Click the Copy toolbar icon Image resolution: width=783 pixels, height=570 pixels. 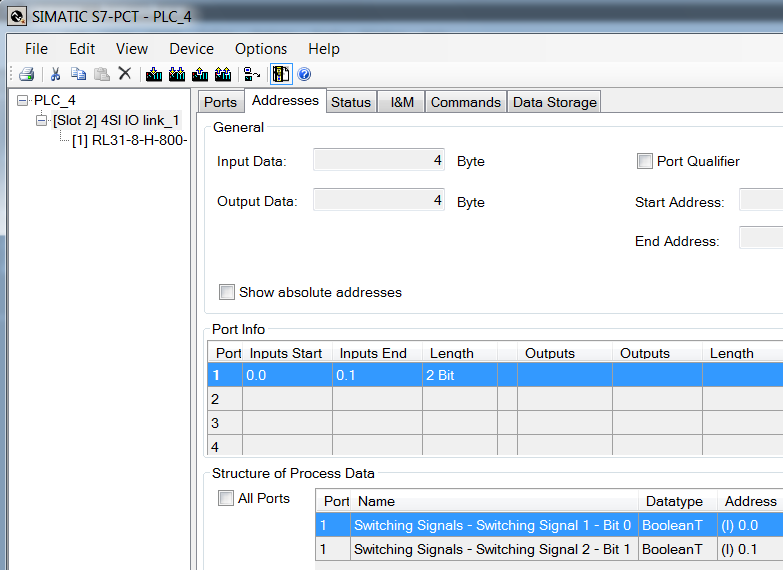[x=78, y=74]
